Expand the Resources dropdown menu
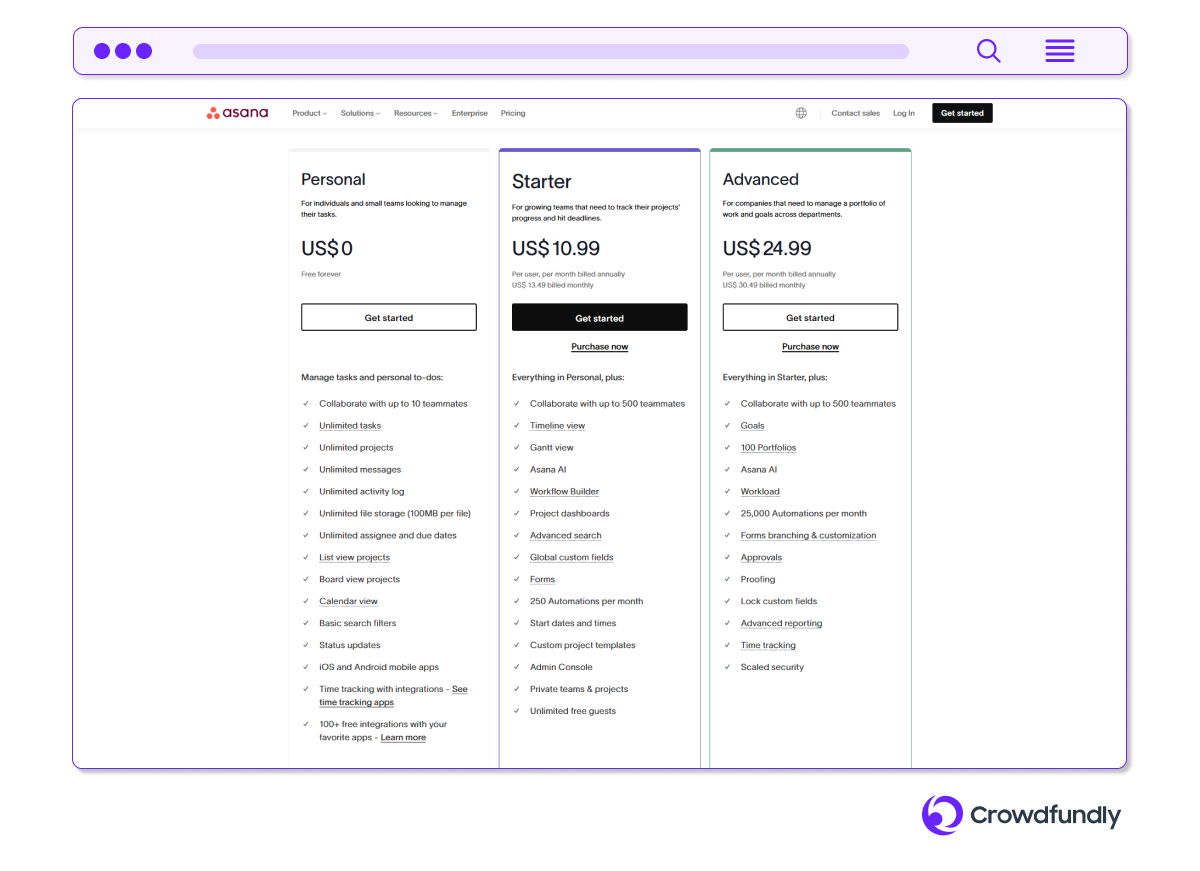The image size is (1200, 871). point(416,113)
